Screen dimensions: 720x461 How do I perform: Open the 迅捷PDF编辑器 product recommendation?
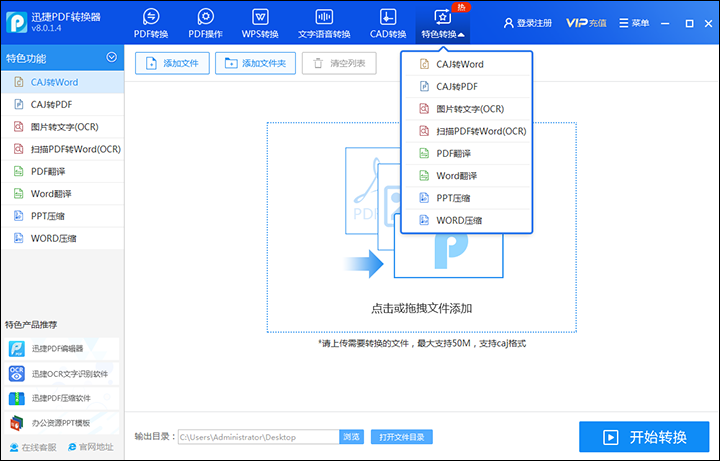coord(62,349)
